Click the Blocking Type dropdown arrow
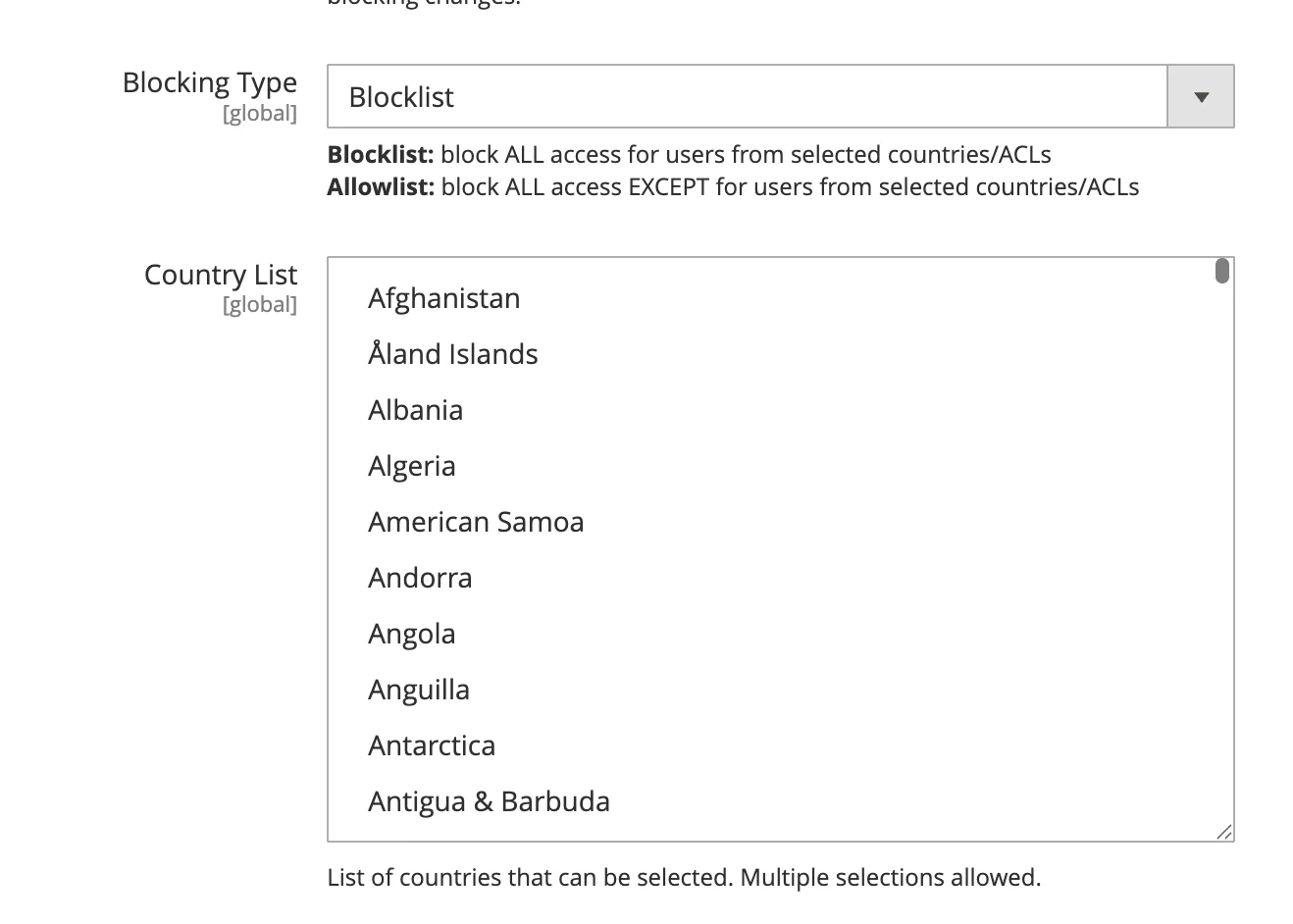This screenshot has height=924, width=1293. tap(1201, 97)
